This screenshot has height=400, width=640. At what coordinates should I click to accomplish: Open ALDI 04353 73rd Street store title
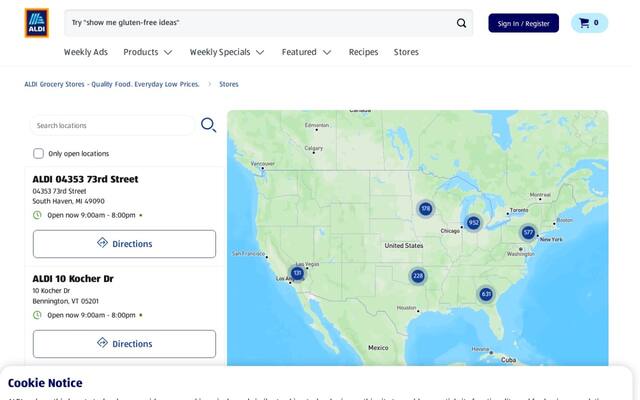click(85, 179)
